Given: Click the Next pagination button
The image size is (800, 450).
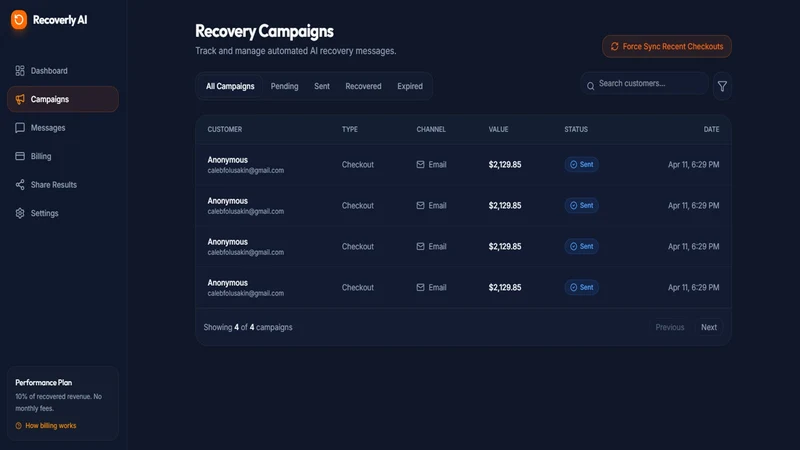Looking at the screenshot, I should (x=709, y=327).
